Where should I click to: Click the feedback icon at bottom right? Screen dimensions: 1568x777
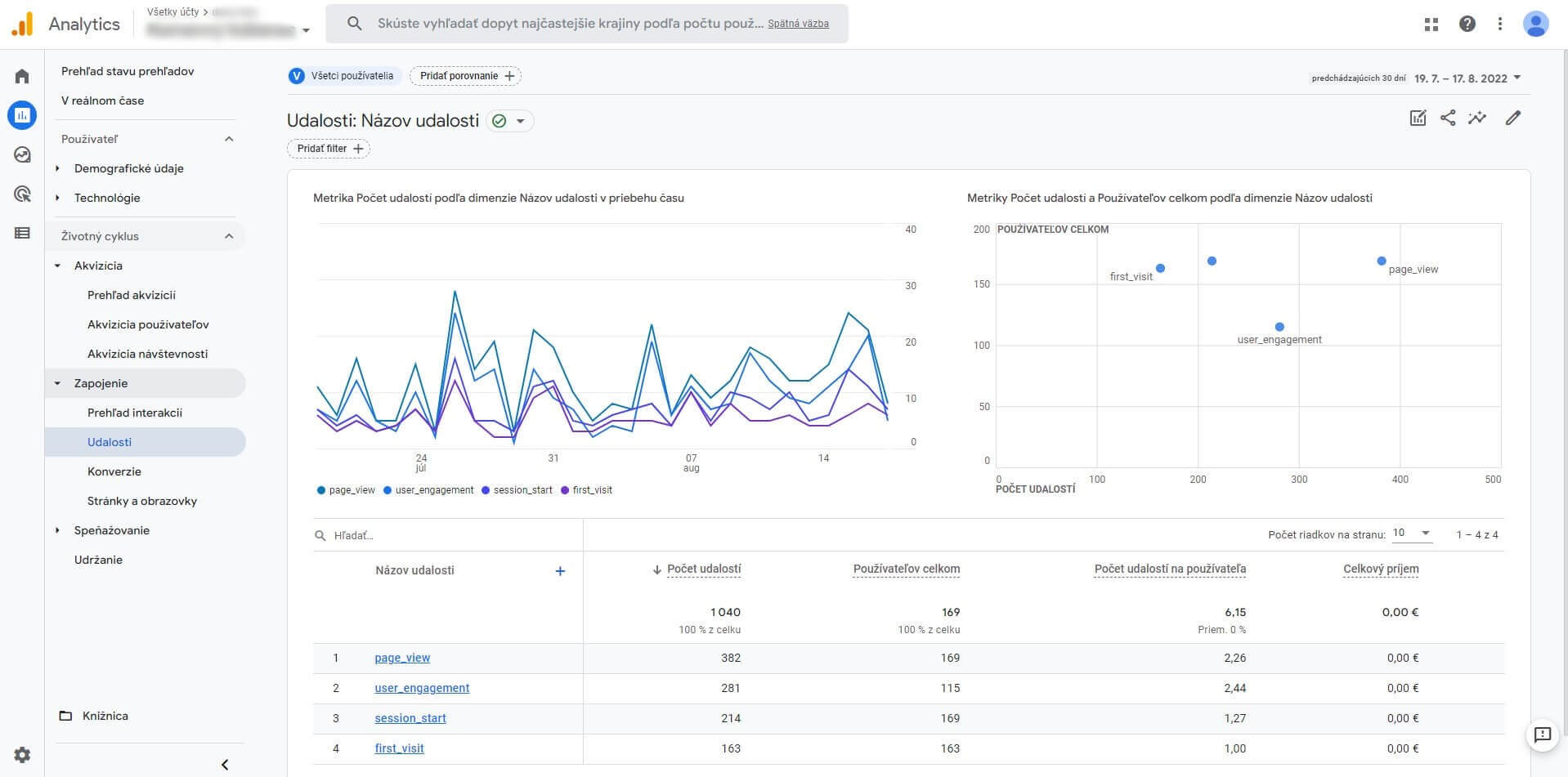1542,735
